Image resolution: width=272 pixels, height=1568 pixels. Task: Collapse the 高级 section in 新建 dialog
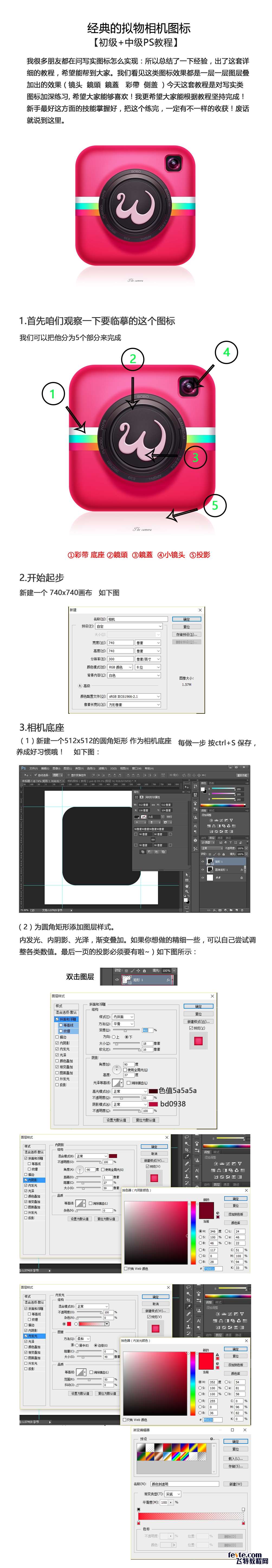tap(80, 686)
